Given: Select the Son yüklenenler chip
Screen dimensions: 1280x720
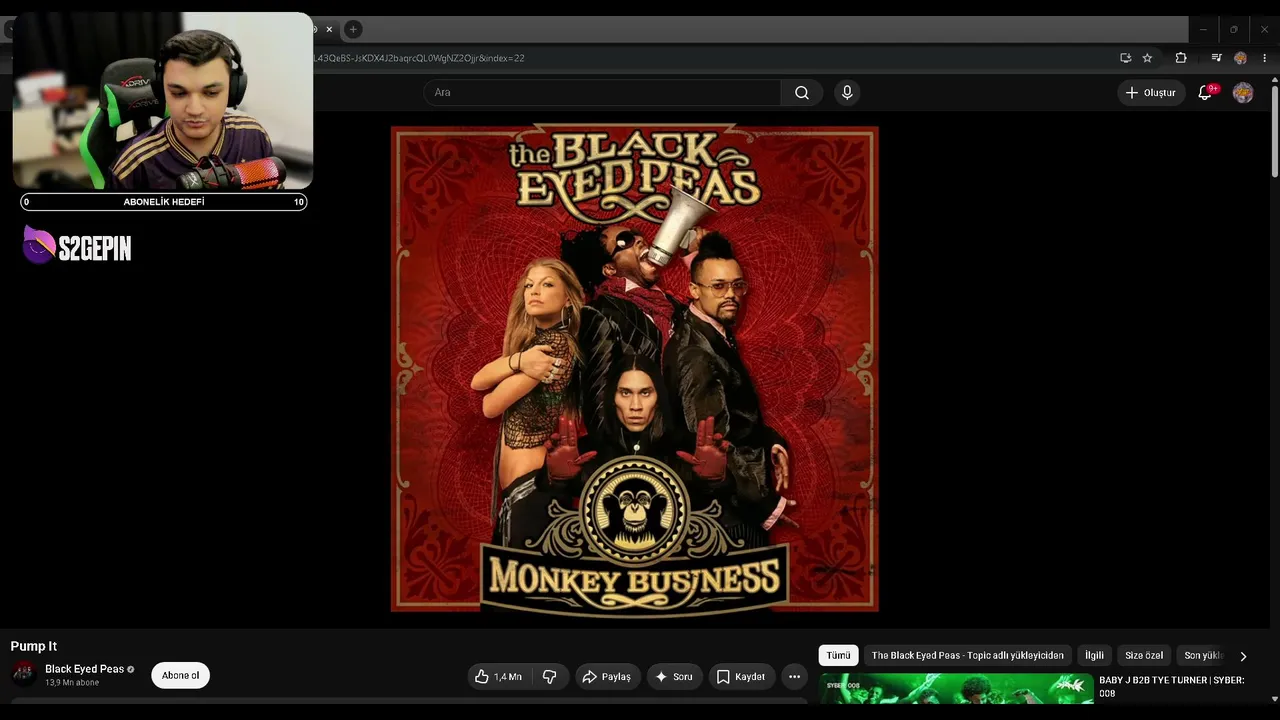Looking at the screenshot, I should pyautogui.click(x=1203, y=656).
